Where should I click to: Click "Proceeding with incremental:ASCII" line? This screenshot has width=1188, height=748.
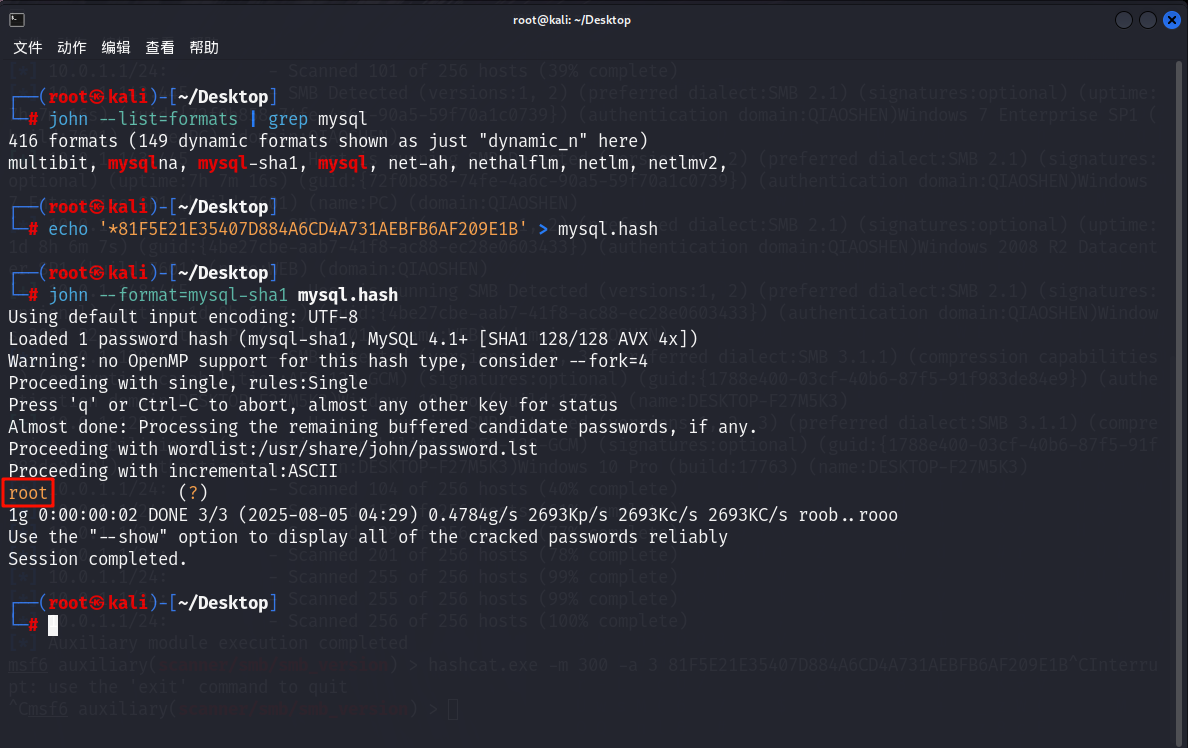(172, 471)
